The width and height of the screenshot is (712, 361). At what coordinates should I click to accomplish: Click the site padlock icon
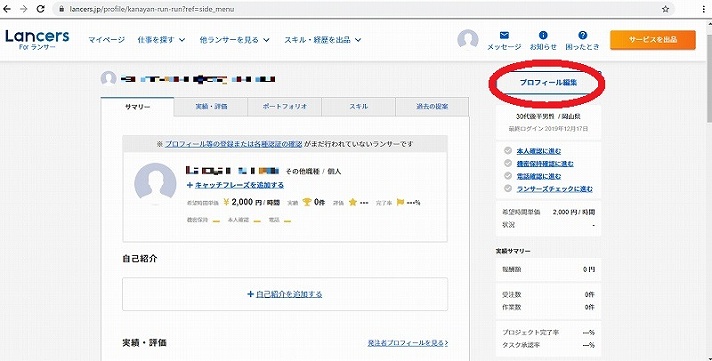click(62, 9)
